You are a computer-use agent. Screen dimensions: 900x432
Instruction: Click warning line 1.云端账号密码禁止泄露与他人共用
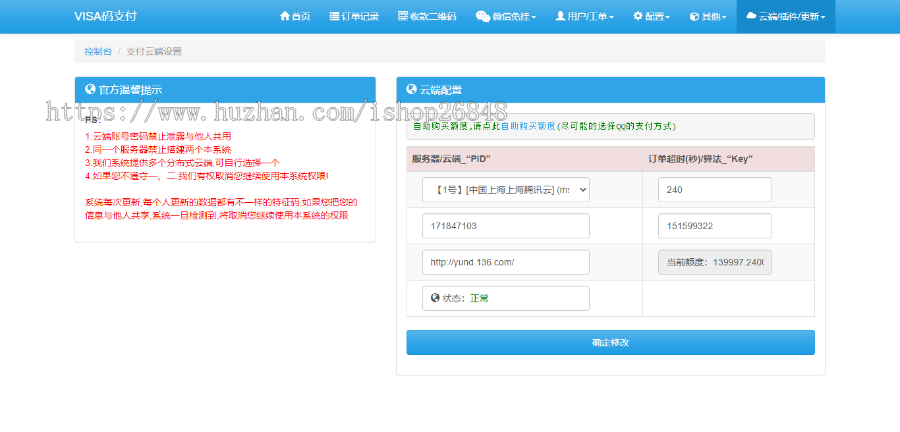[158, 137]
